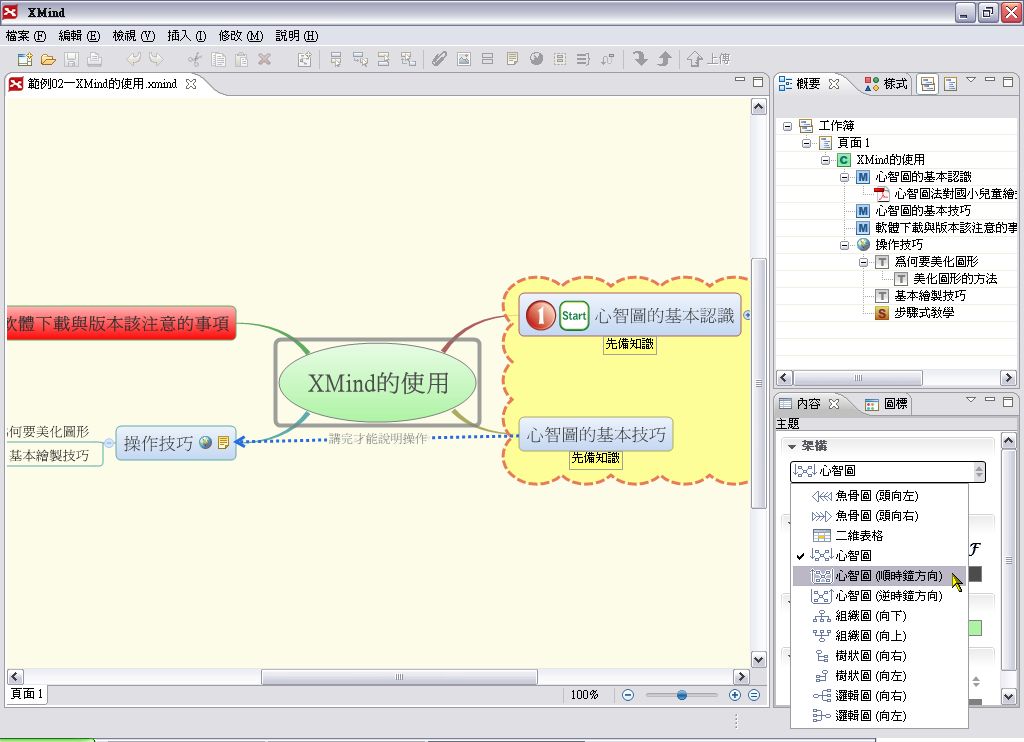The height and width of the screenshot is (742, 1024).
Task: Select 步驟式教學 in outline tree
Action: (923, 313)
